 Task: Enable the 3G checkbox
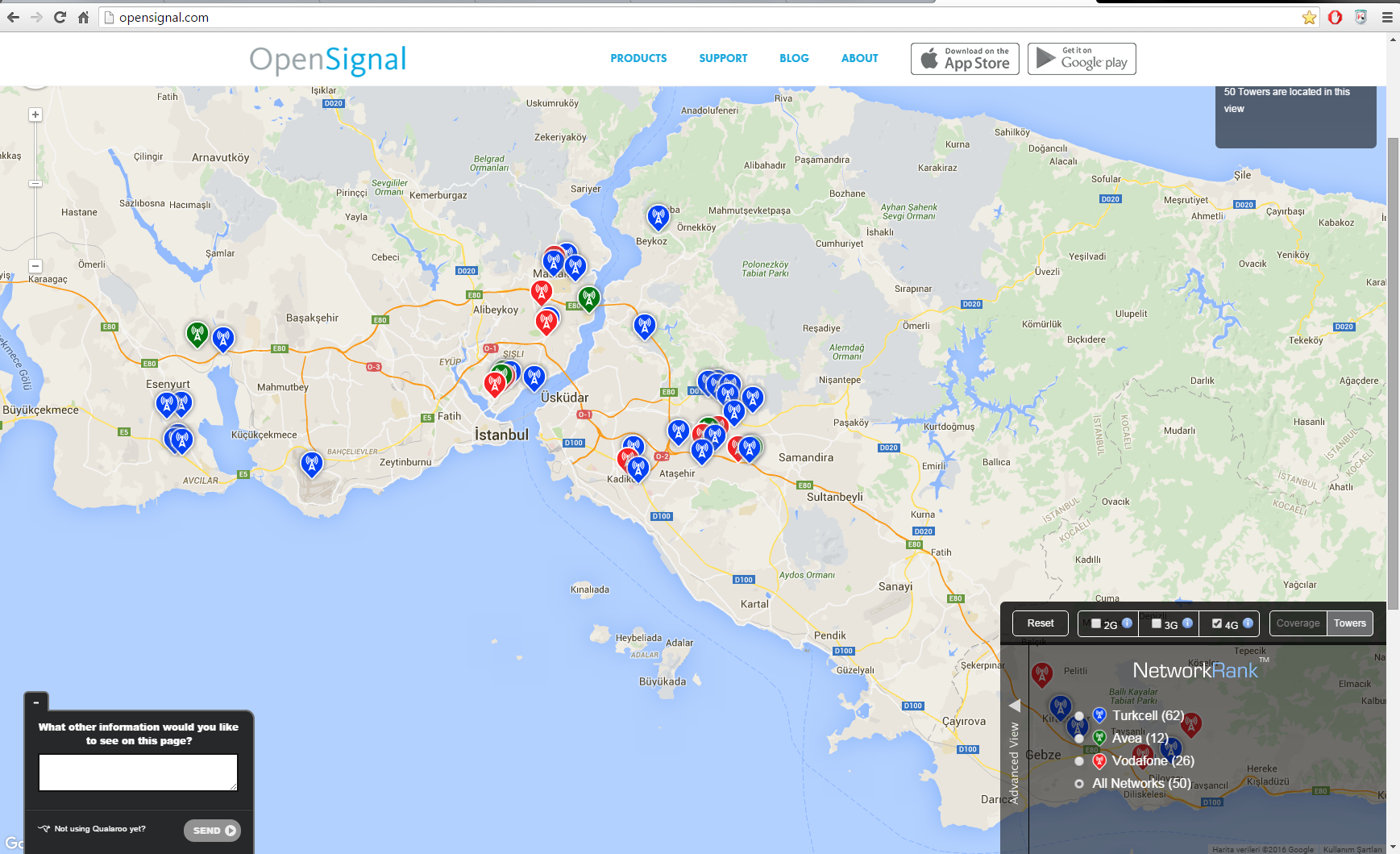(x=1157, y=623)
